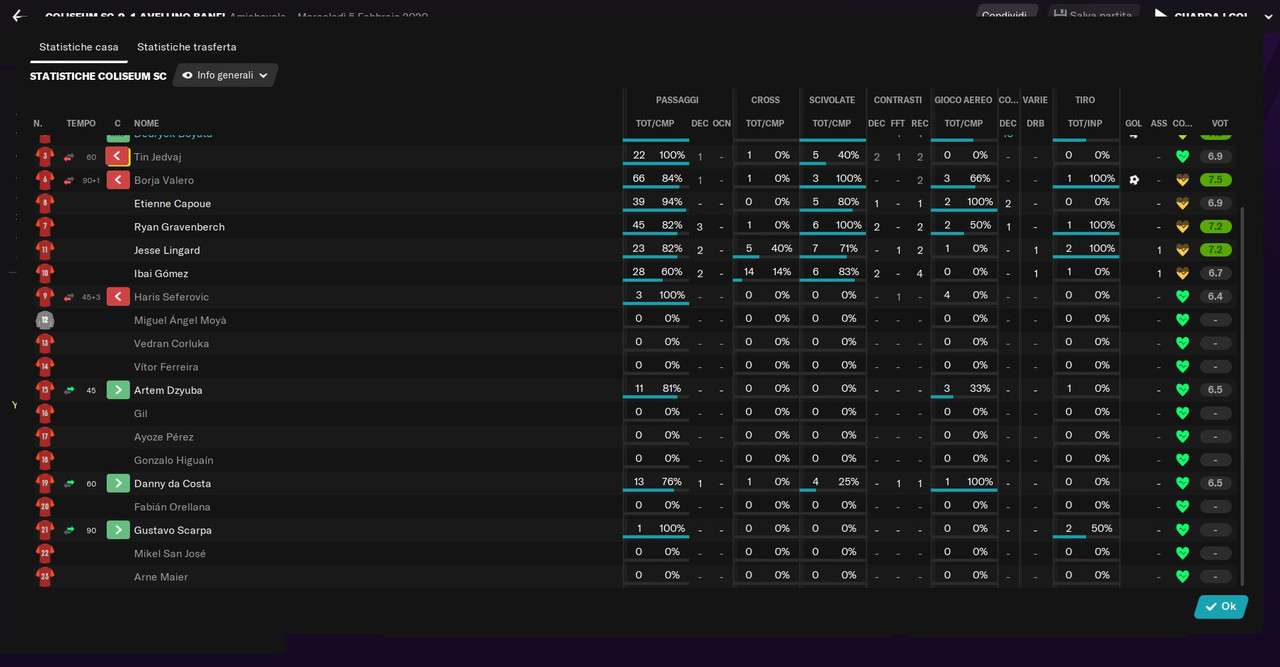Click Danny da Costa's green substituted-on chevron icon
The height and width of the screenshot is (667, 1280).
(x=118, y=483)
